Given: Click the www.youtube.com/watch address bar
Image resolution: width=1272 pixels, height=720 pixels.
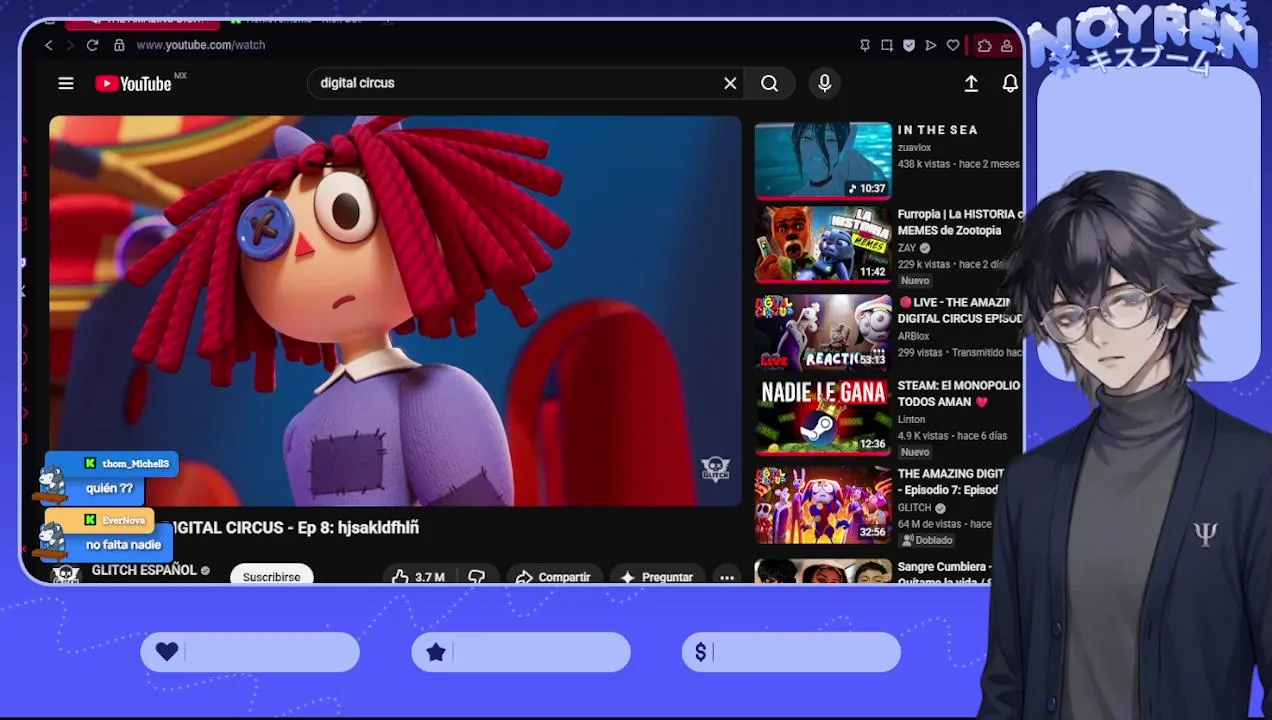Looking at the screenshot, I should coord(201,45).
